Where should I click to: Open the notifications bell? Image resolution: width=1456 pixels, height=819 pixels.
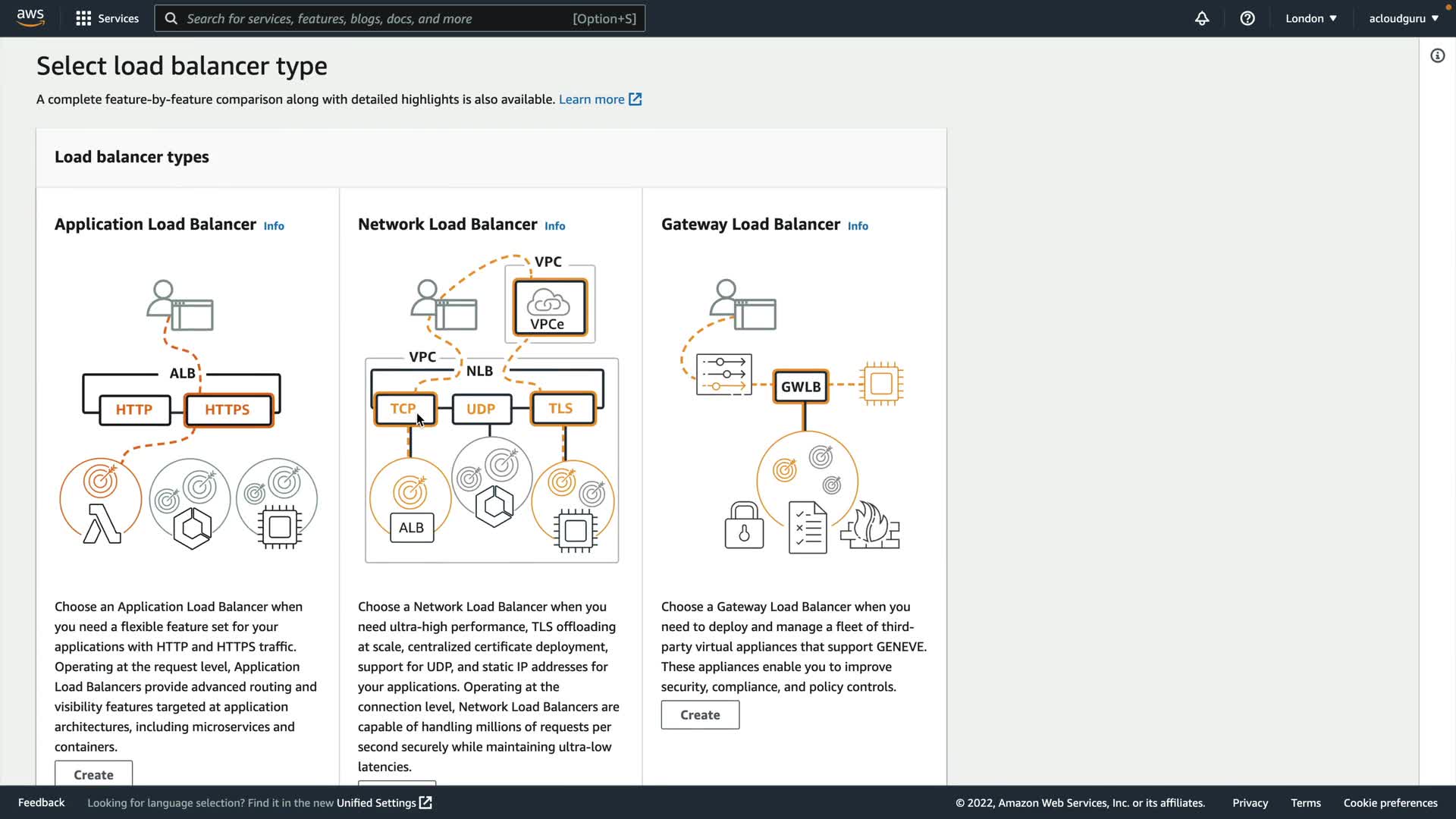pos(1202,18)
